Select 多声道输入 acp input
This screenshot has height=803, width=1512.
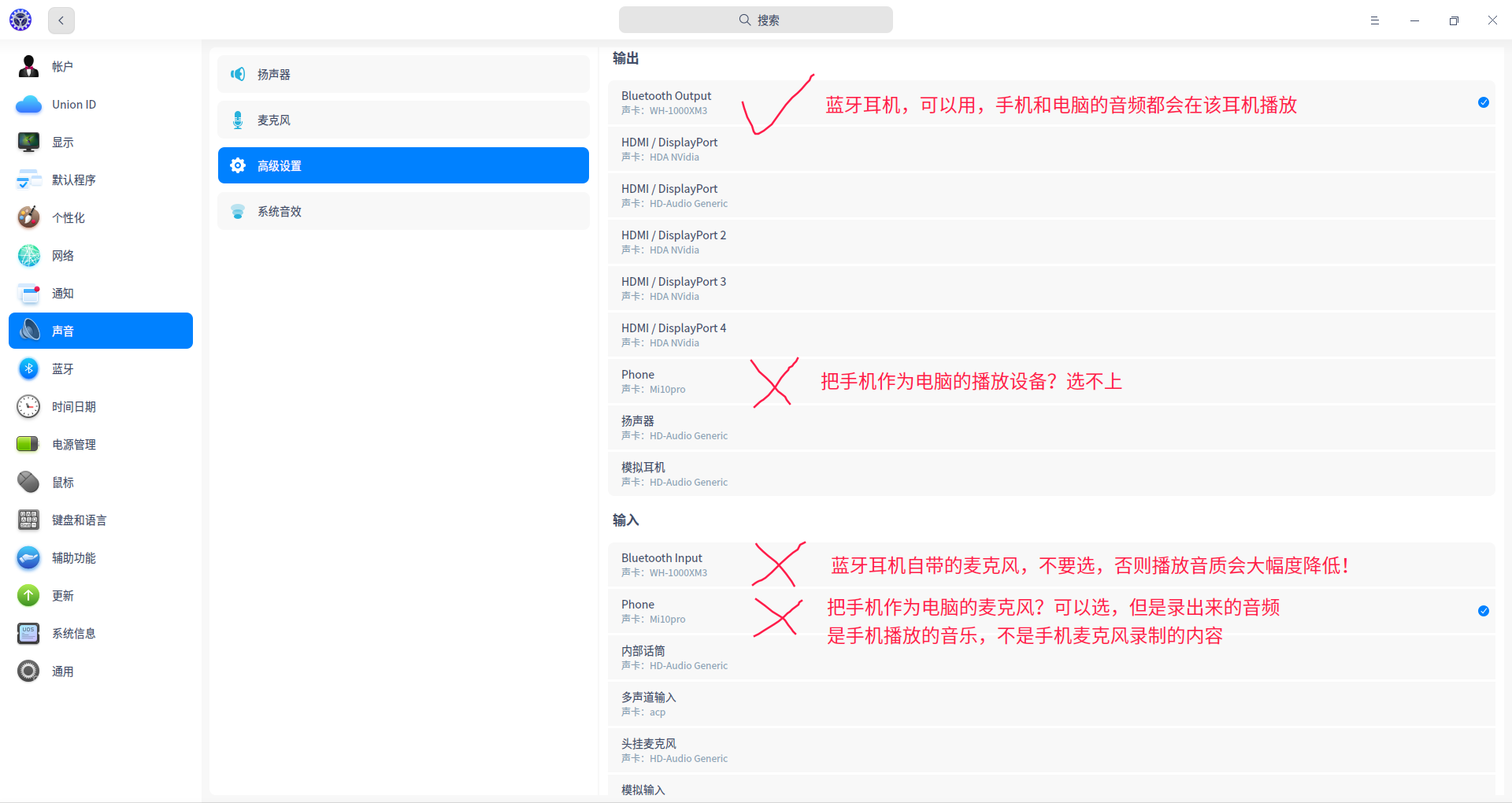1051,704
